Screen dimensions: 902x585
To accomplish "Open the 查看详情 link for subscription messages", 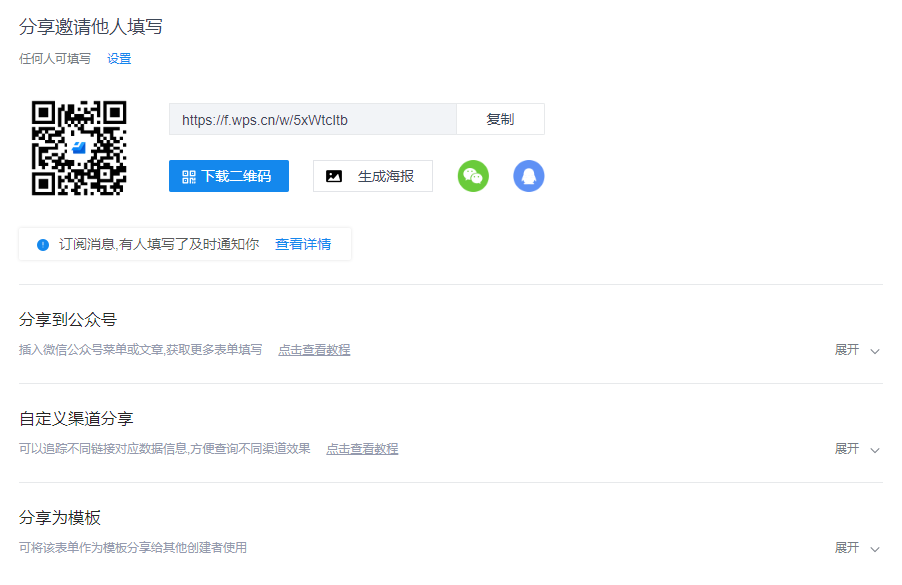I will (x=303, y=244).
